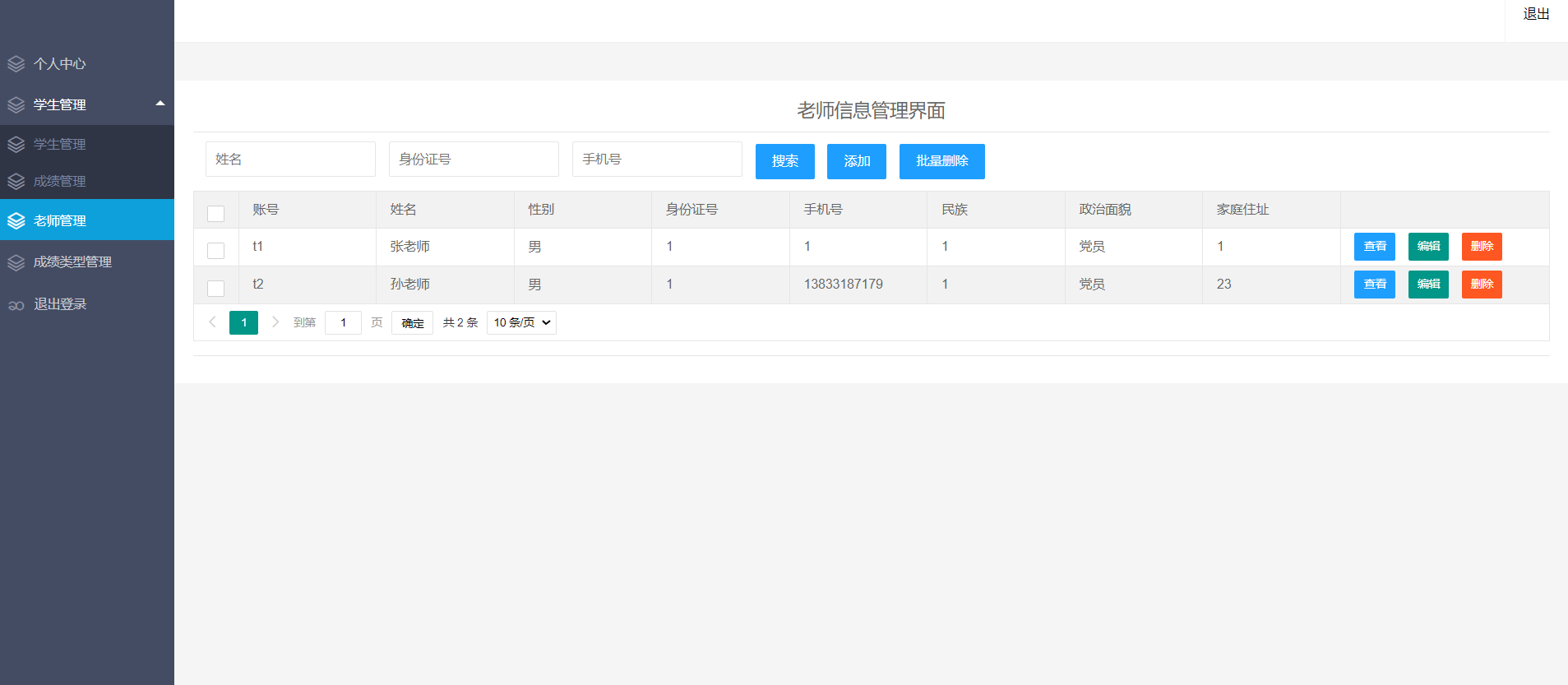Click the layers icon beside the 学生管理 parent menu

pyautogui.click(x=16, y=104)
